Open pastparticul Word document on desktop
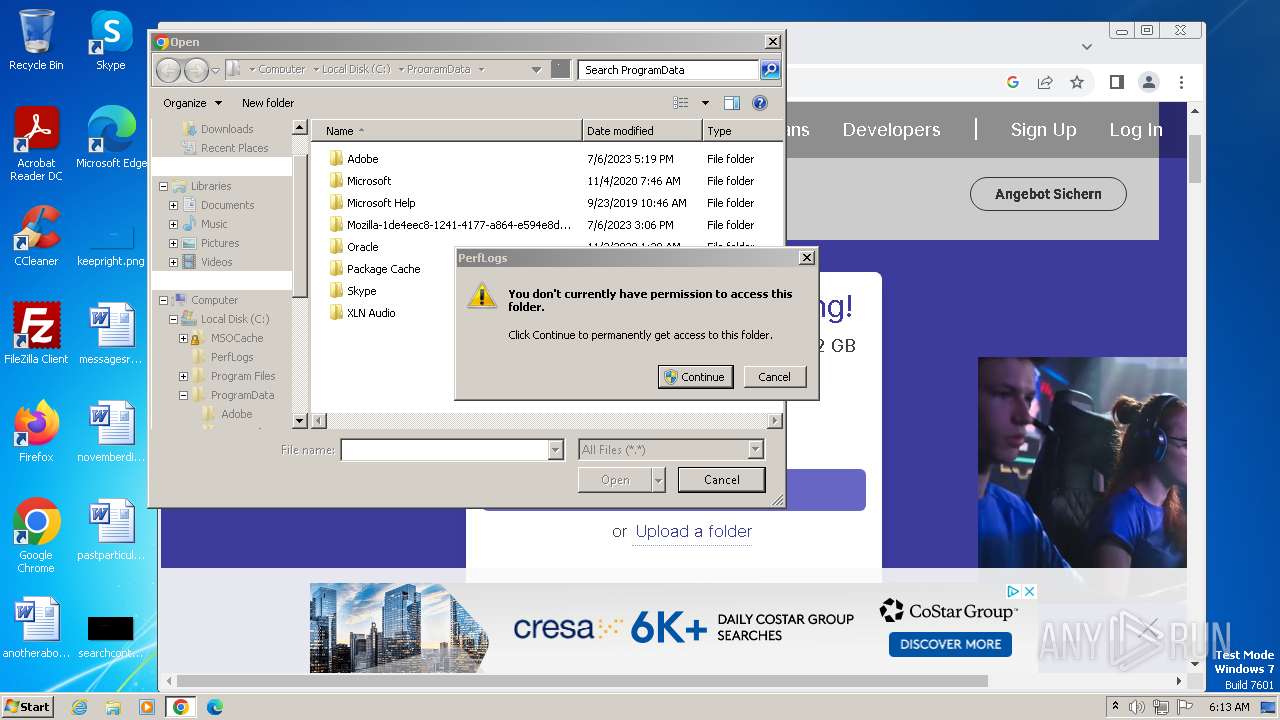Image resolution: width=1280 pixels, height=720 pixels. 111,530
